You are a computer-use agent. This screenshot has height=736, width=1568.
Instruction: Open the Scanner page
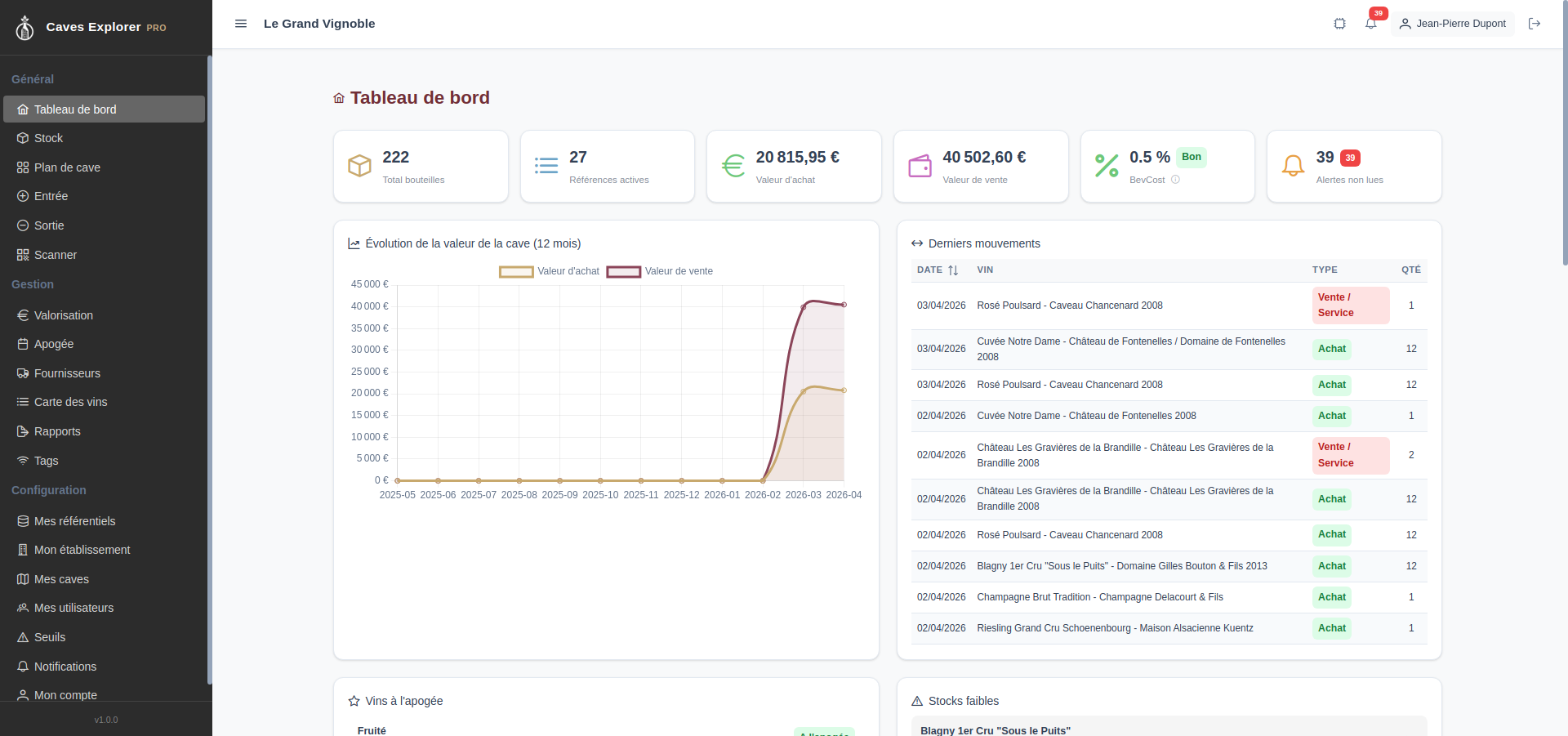pyautogui.click(x=104, y=255)
